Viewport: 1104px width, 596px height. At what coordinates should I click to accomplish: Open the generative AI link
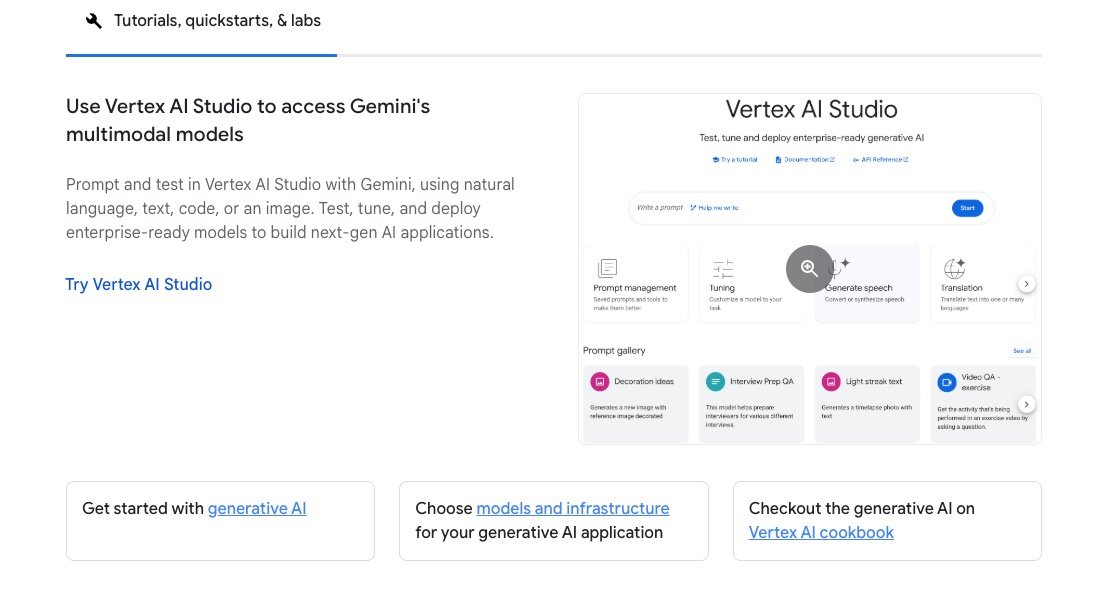tap(257, 508)
